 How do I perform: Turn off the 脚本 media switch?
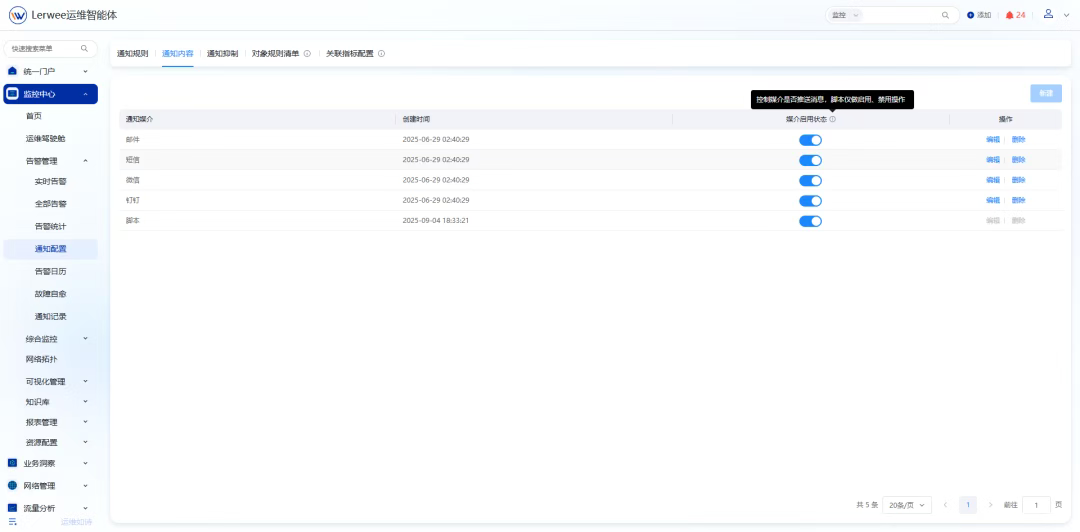810,221
